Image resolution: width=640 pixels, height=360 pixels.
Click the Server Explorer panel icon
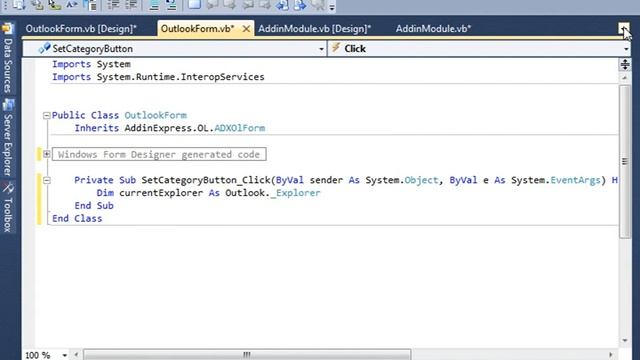coord(8,105)
